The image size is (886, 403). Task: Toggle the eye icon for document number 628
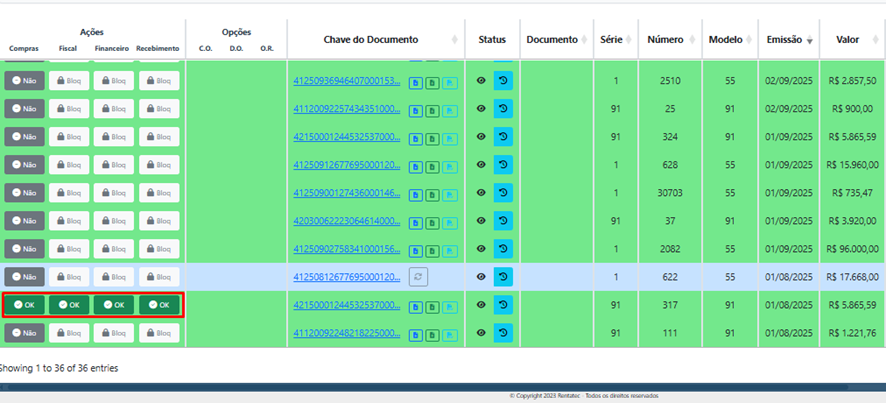click(481, 165)
